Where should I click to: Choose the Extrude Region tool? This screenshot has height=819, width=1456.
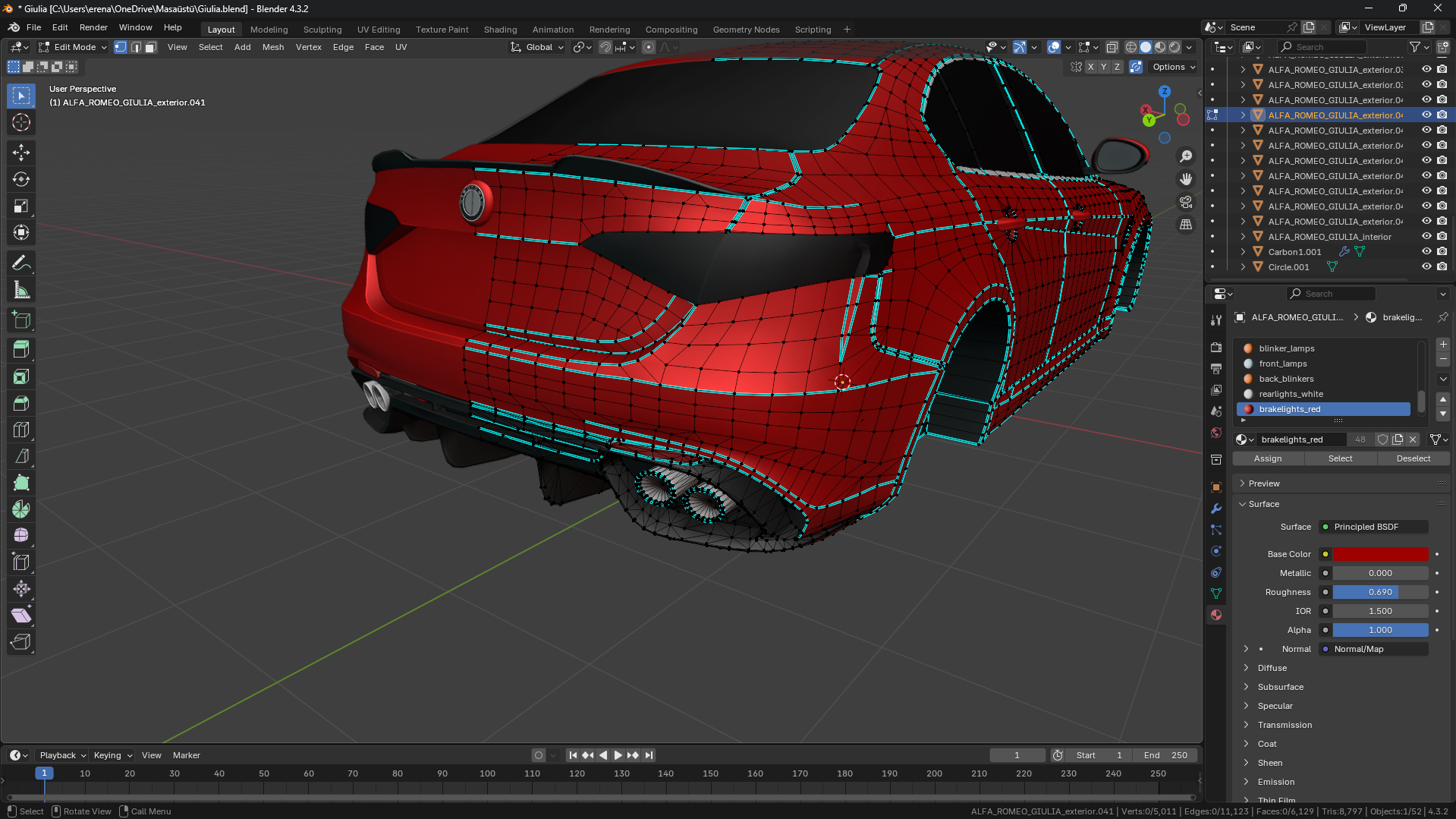21,350
